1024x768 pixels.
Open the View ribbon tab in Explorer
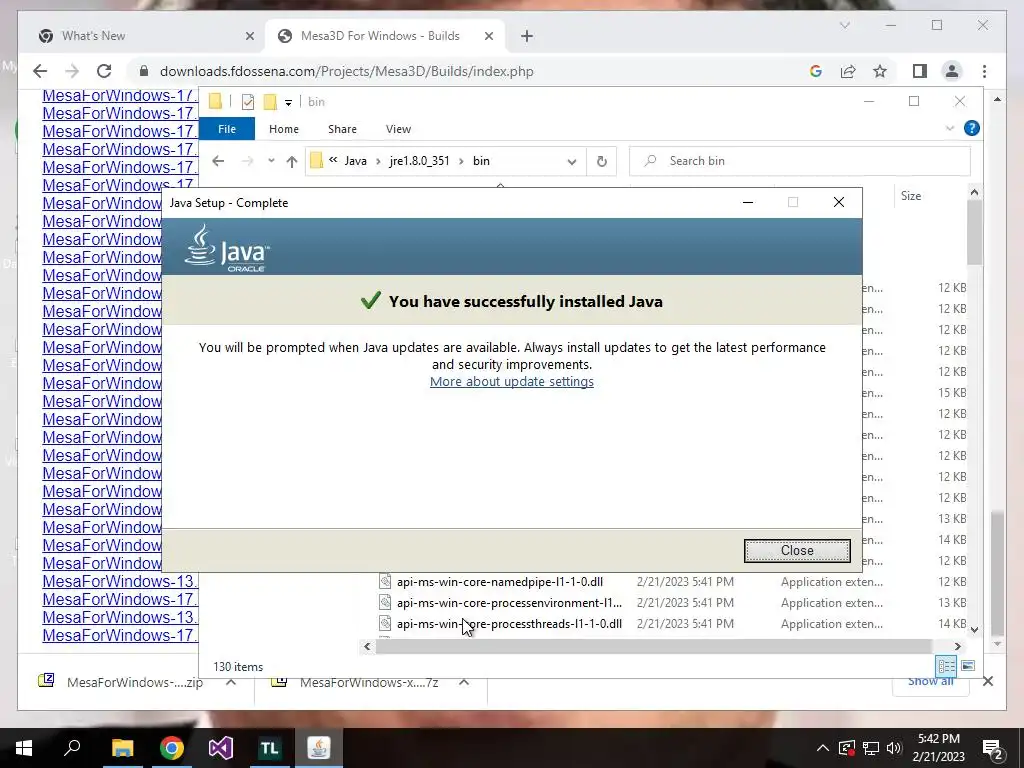(x=398, y=129)
